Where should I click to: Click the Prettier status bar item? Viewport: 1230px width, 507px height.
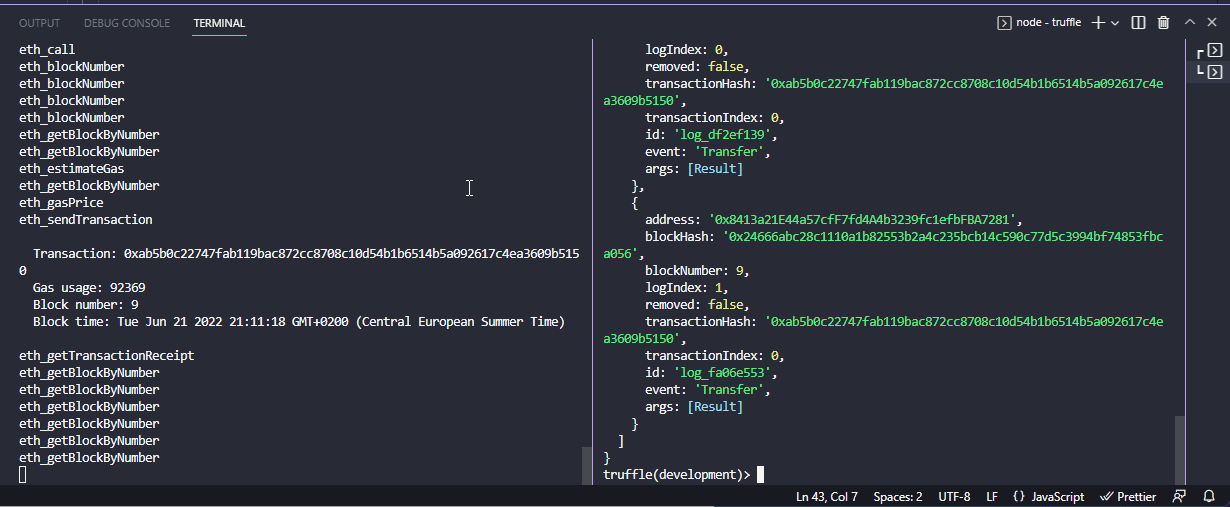1128,496
